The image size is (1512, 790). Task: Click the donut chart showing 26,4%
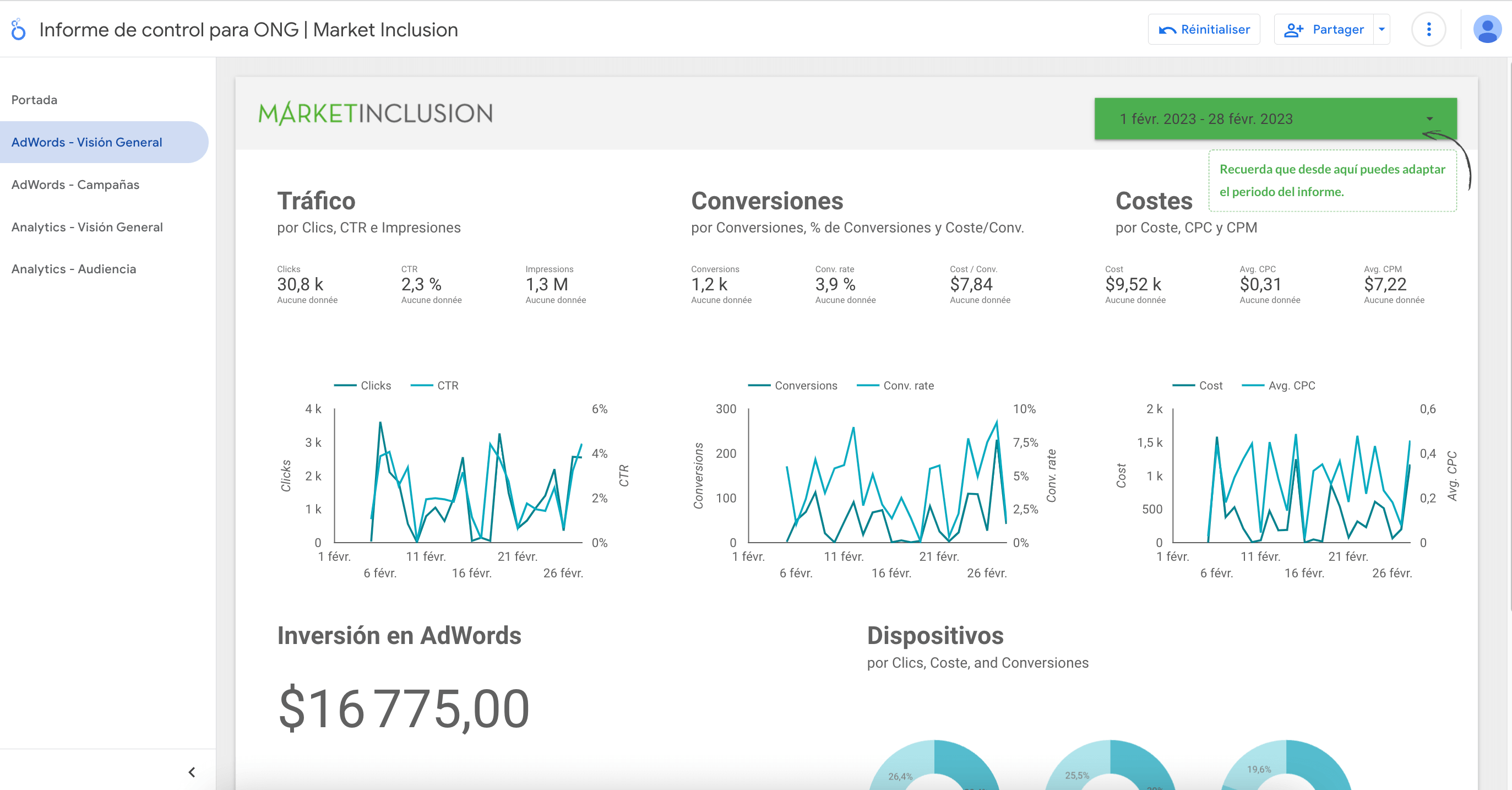point(934,765)
